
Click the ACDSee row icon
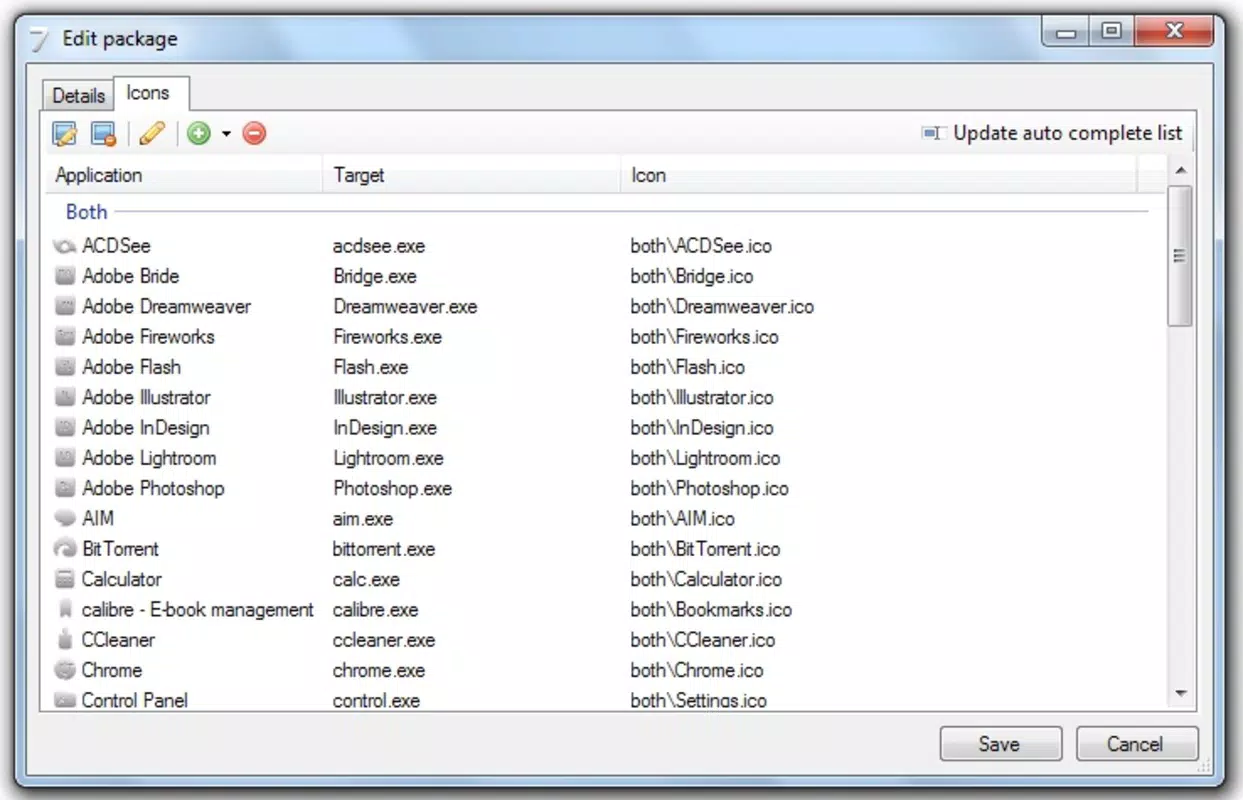click(65, 246)
